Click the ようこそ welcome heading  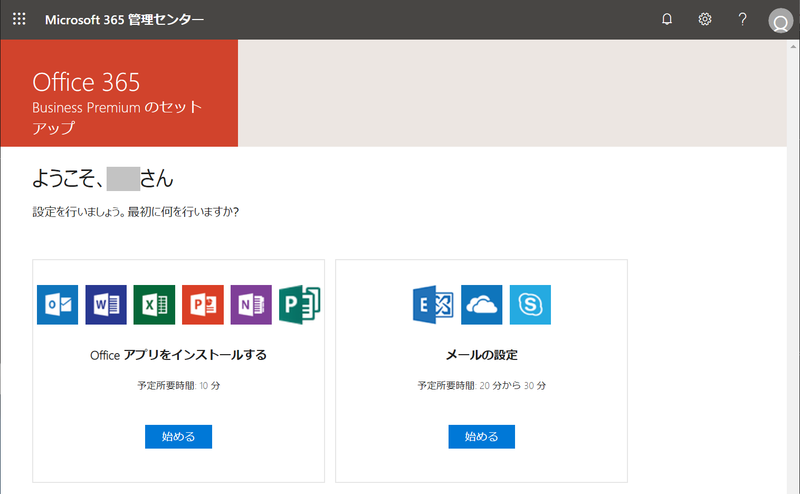click(103, 179)
